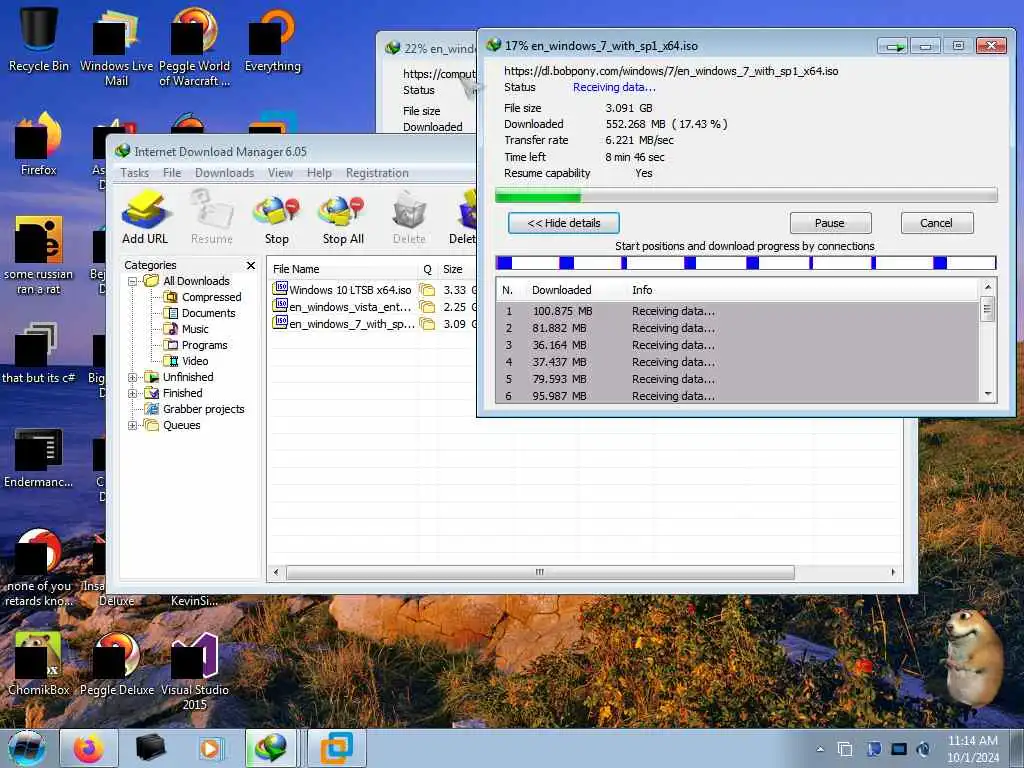Click the Resume toolbar icon
Screen dimensions: 1024x768
(x=212, y=218)
